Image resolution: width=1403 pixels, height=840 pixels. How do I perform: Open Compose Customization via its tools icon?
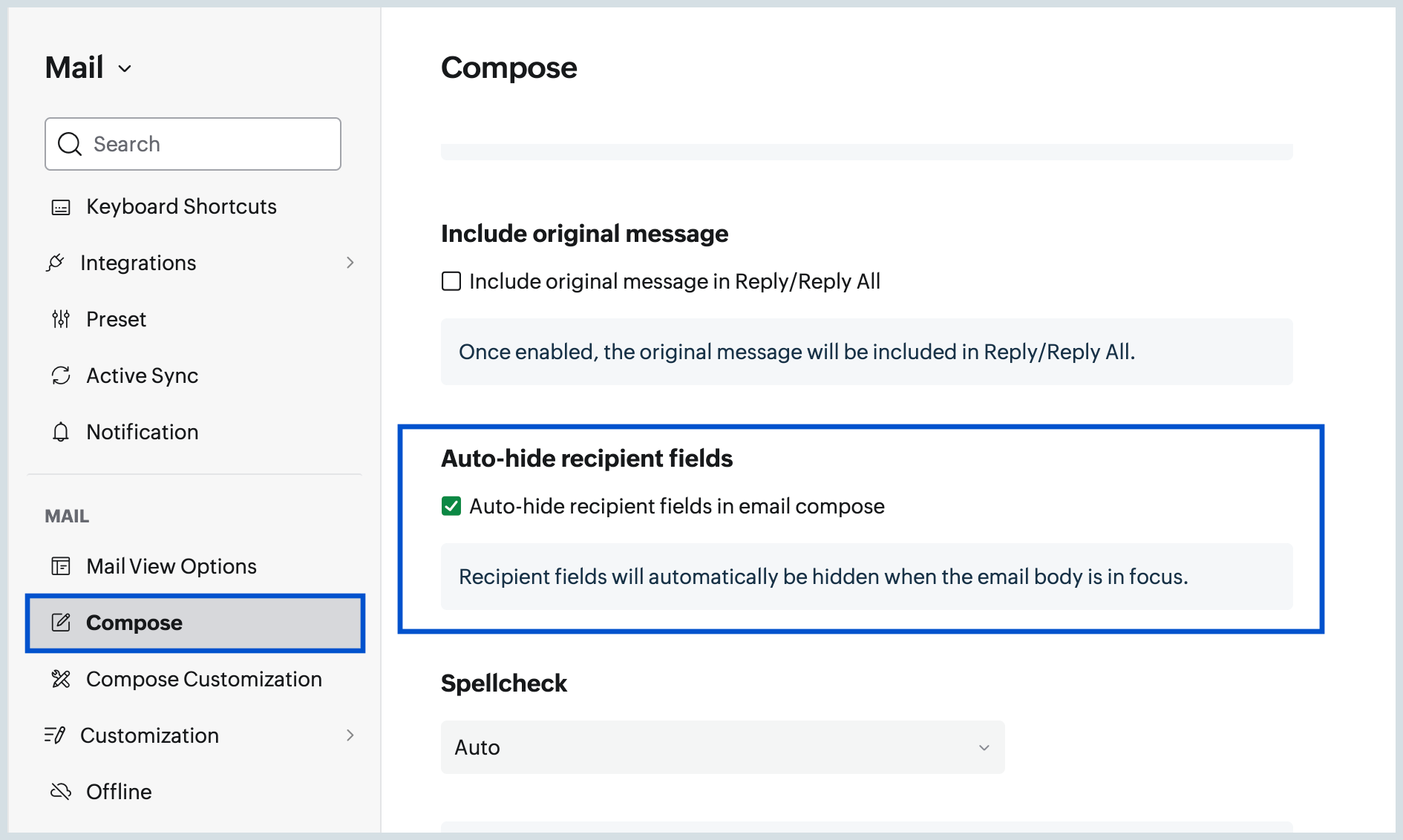60,679
